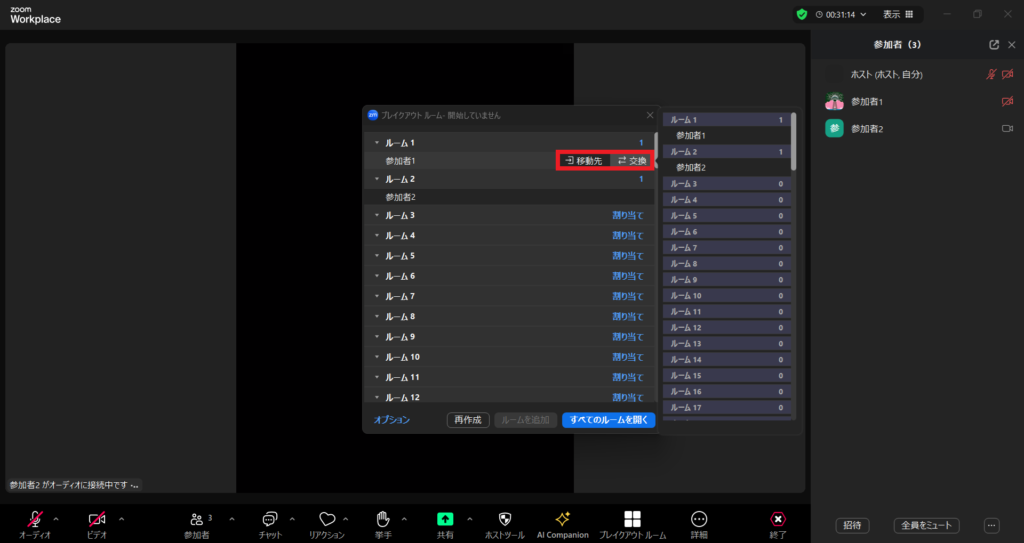
Task: Click the オプション link
Action: point(392,420)
